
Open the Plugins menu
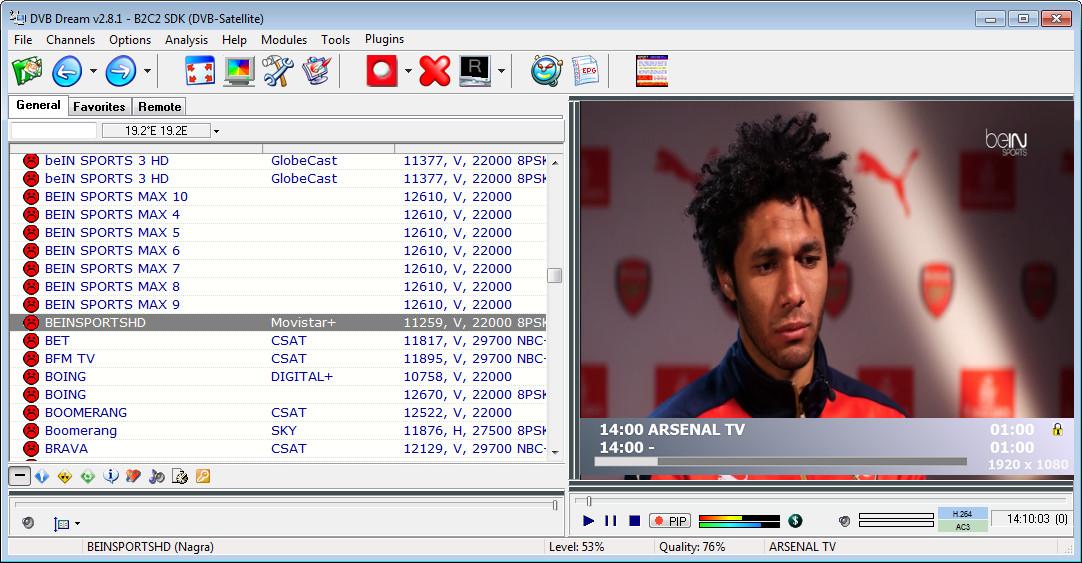click(x=384, y=39)
